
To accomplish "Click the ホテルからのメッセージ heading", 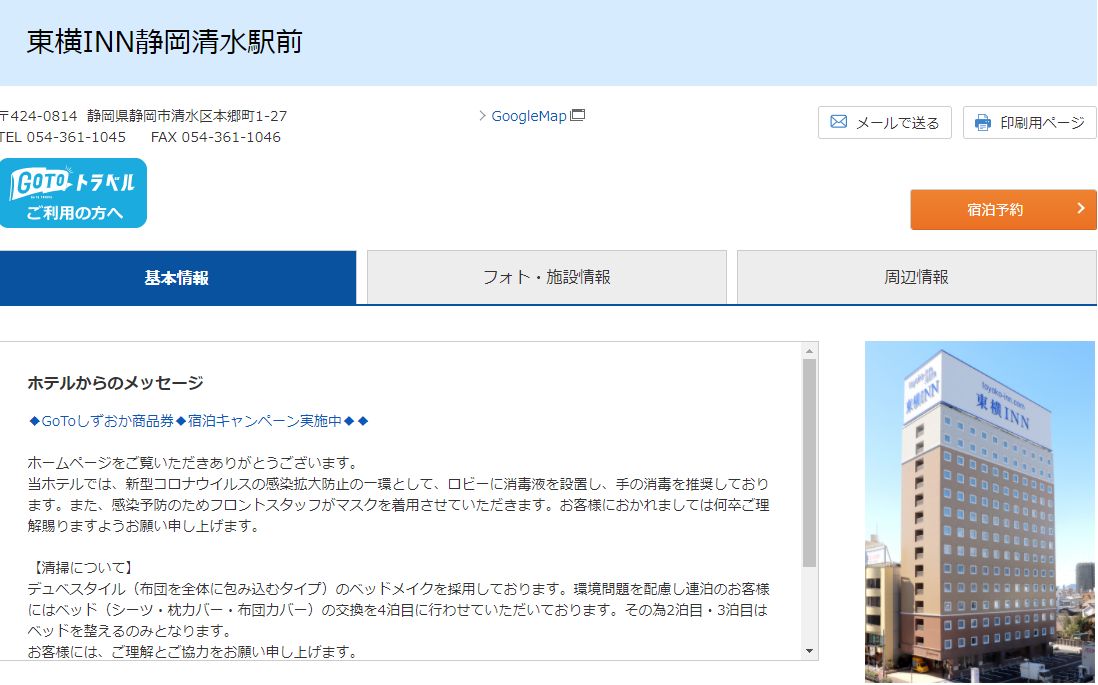I will 116,383.
